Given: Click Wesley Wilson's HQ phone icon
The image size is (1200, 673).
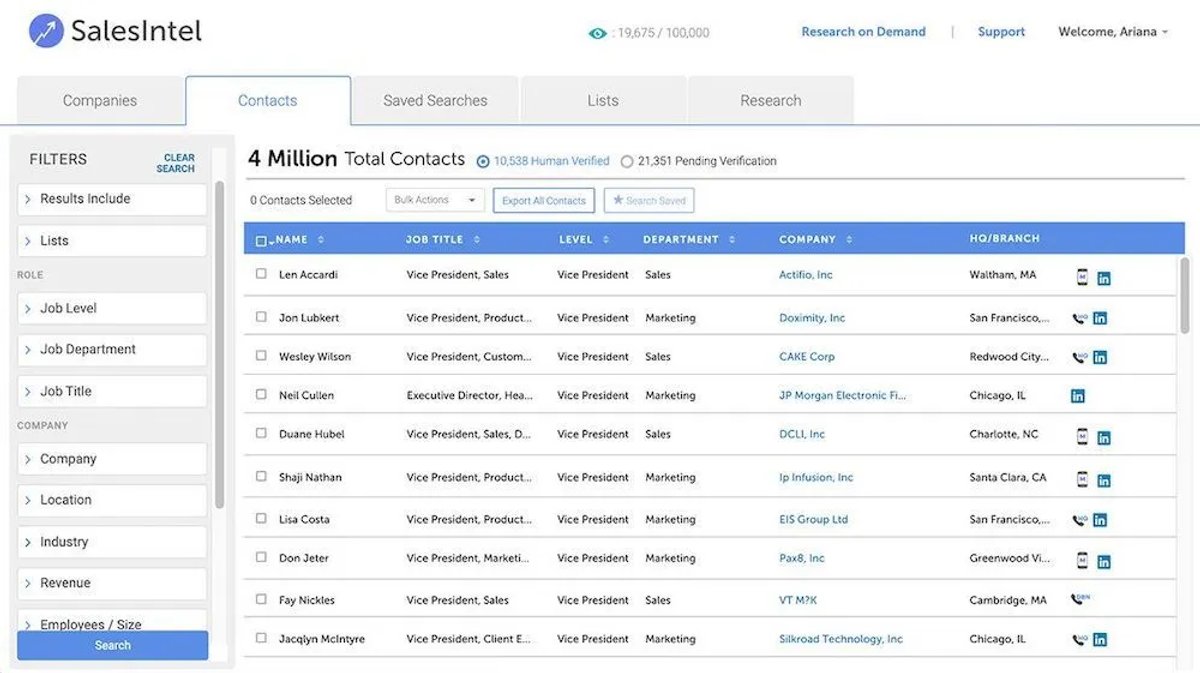Looking at the screenshot, I should pyautogui.click(x=1079, y=357).
